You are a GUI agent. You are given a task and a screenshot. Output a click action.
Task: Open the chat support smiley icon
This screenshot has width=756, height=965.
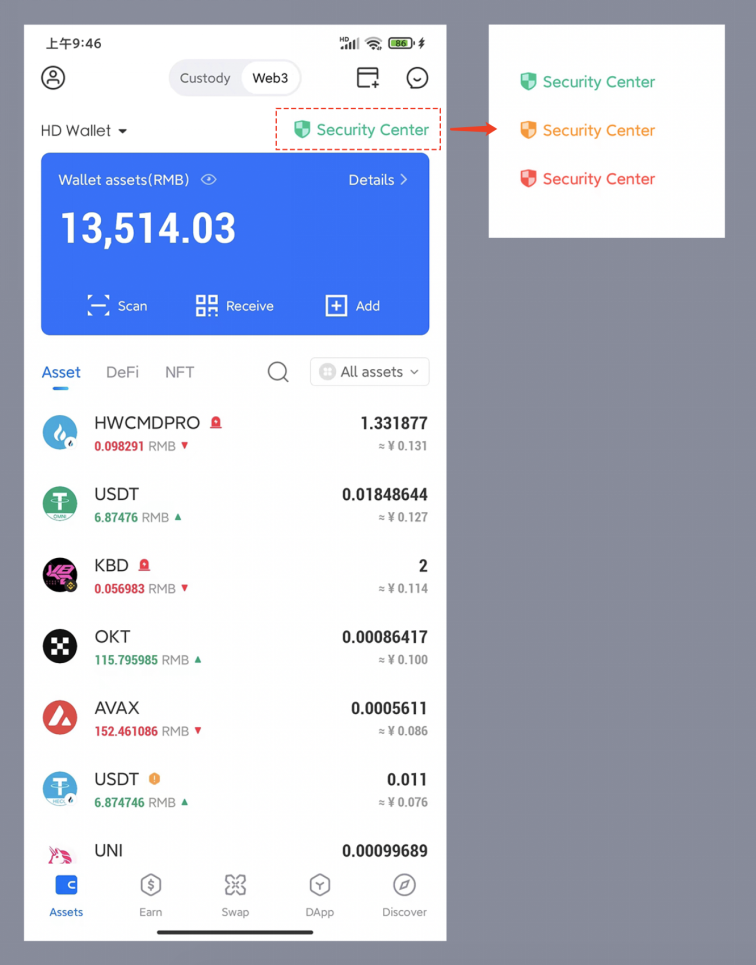coord(417,78)
